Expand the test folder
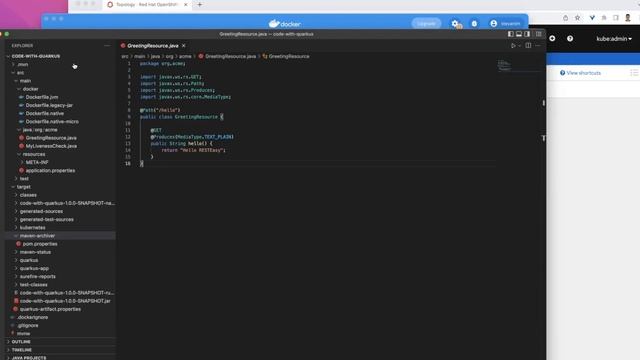Image resolution: width=640 pixels, height=360 pixels. (24, 179)
